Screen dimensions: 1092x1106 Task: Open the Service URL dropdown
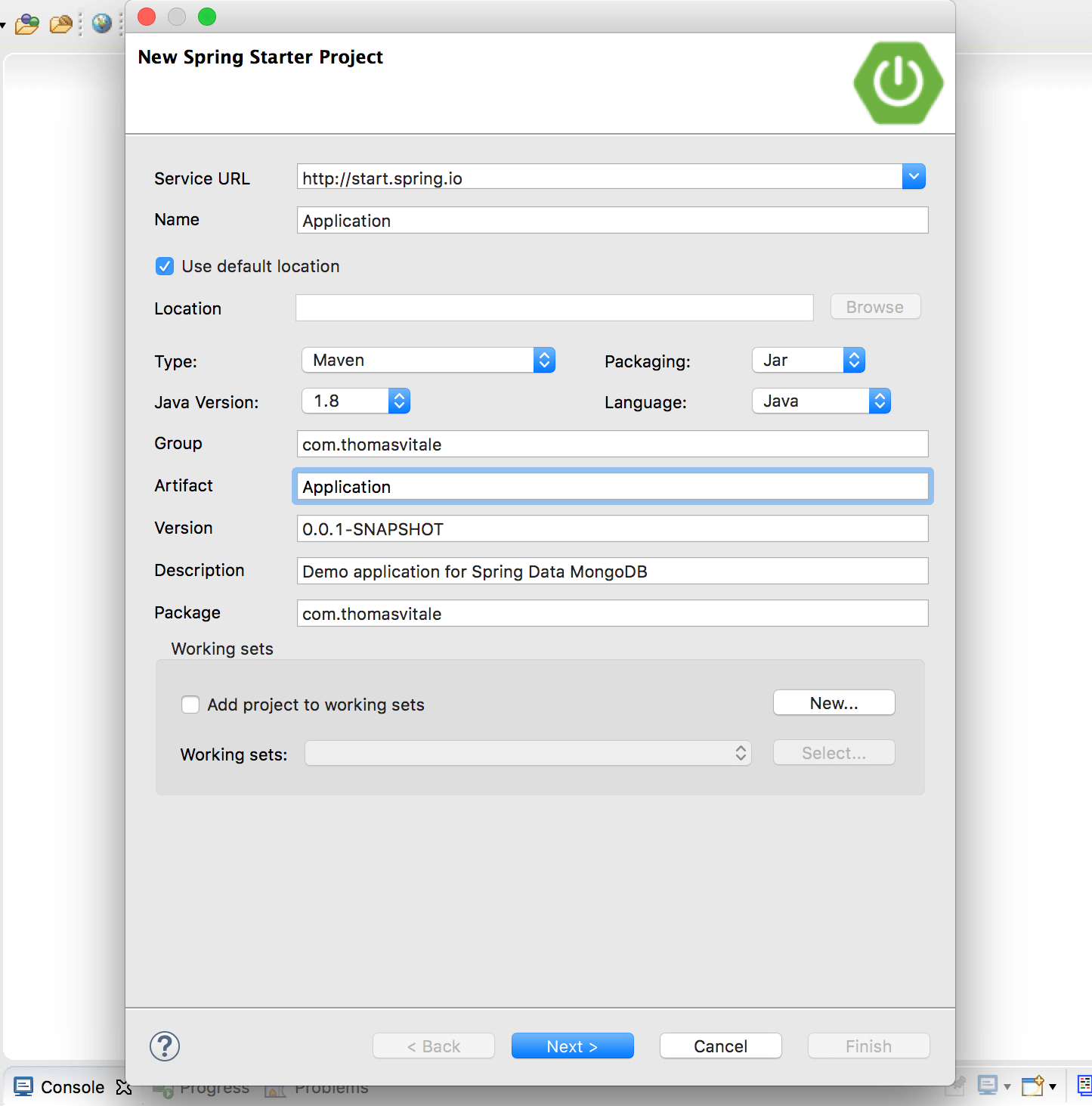(x=914, y=176)
